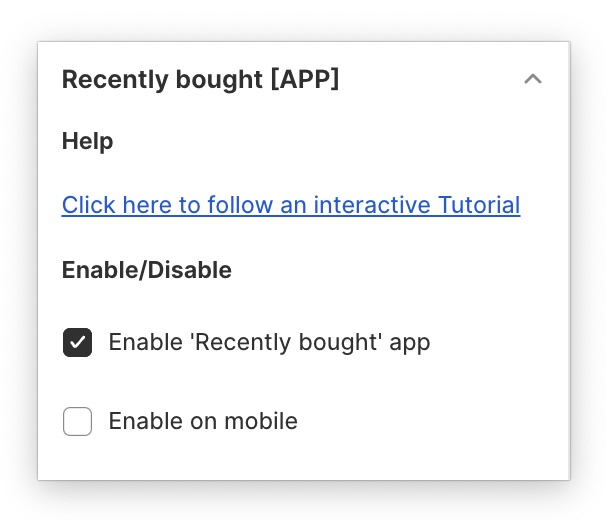Click the 'Recently bought [APP]' panel title

coord(200,79)
